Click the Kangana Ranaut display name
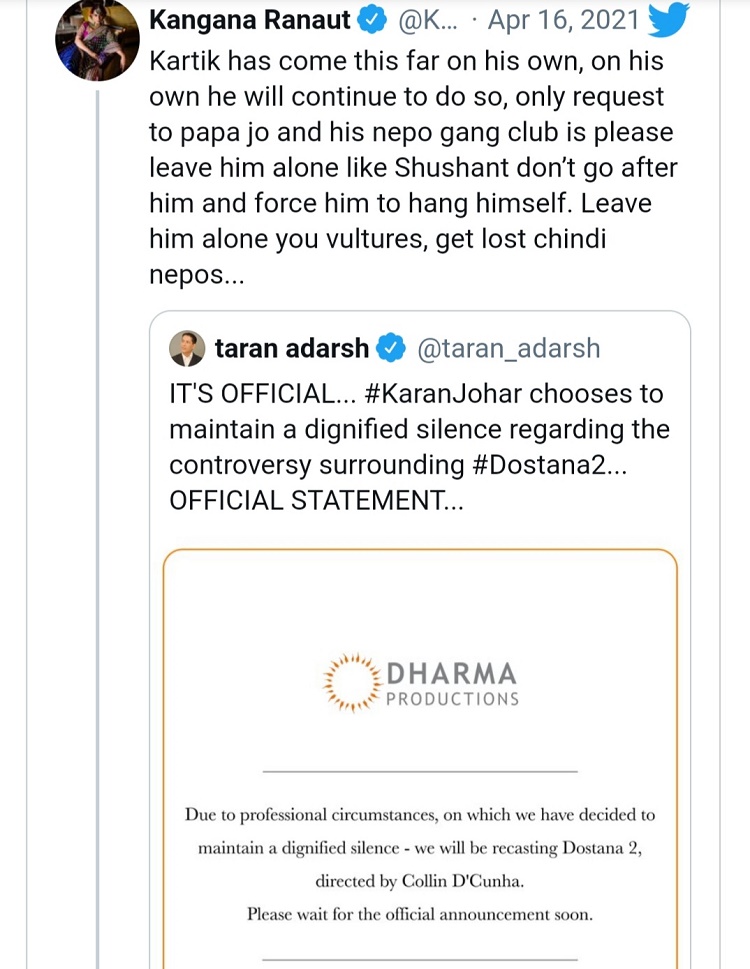The image size is (750, 969). (250, 20)
